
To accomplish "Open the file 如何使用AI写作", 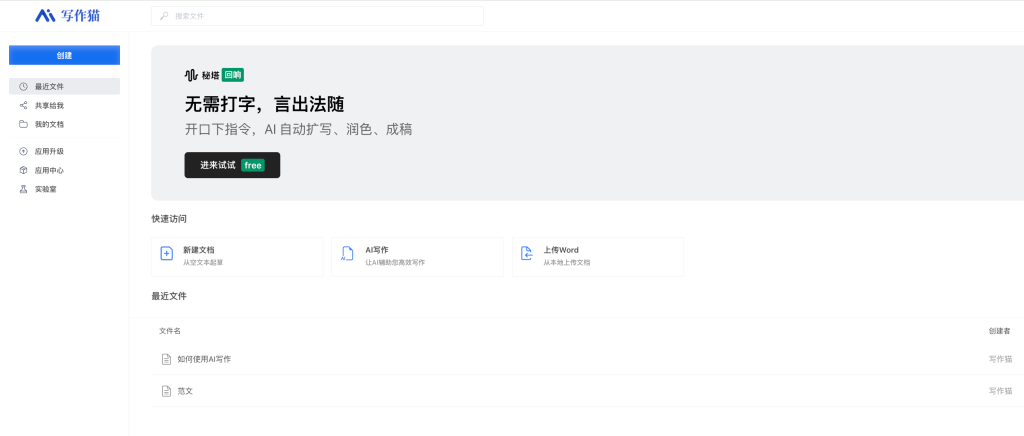I will [204, 359].
